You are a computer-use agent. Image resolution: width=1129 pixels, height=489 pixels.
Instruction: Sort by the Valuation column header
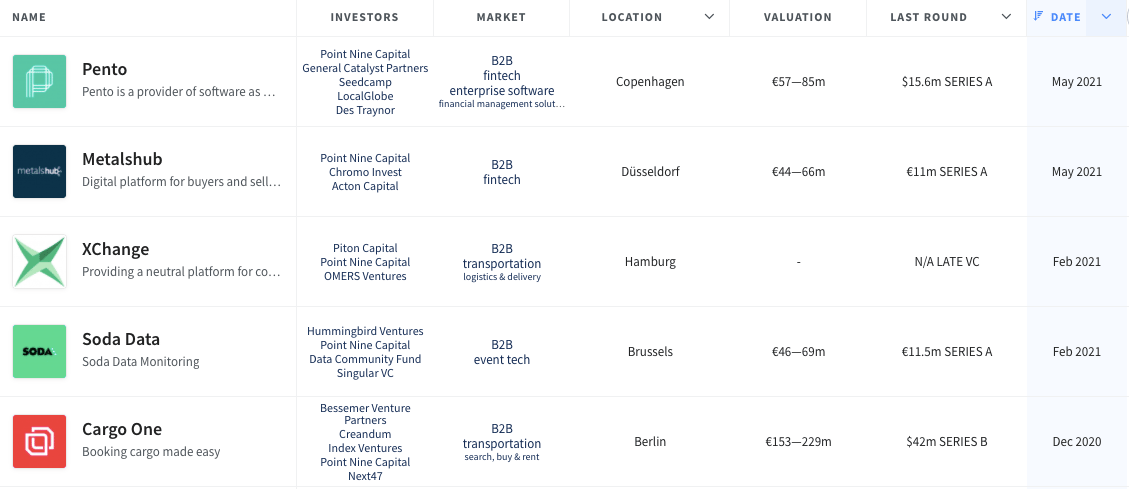[797, 17]
